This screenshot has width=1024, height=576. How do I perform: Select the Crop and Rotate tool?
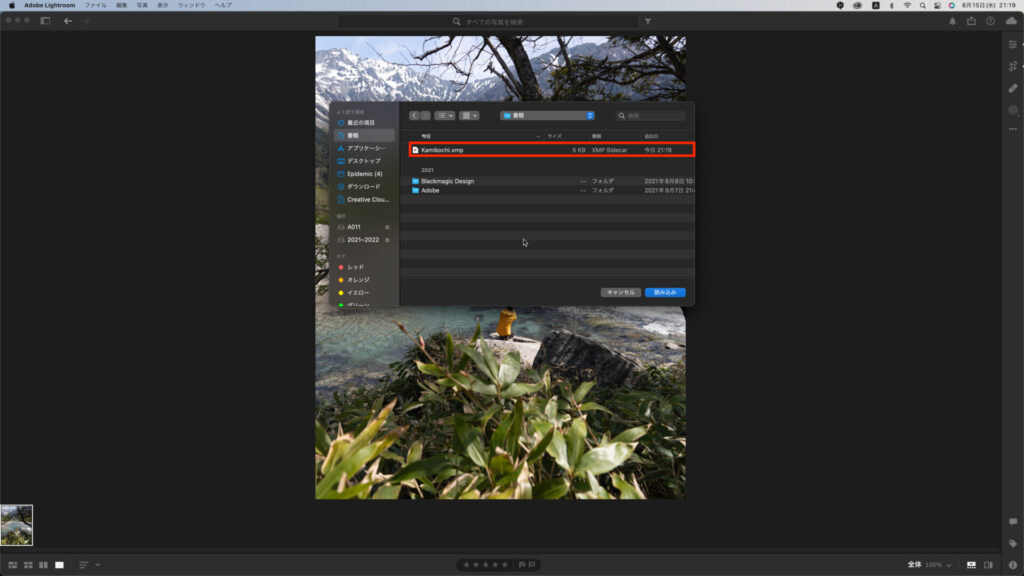click(1012, 66)
